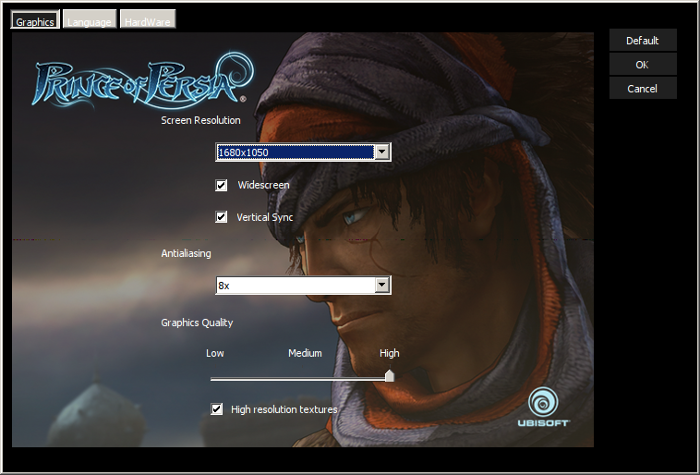The height and width of the screenshot is (475, 700).
Task: Click the Graphics Quality slider thumb
Action: 389,376
